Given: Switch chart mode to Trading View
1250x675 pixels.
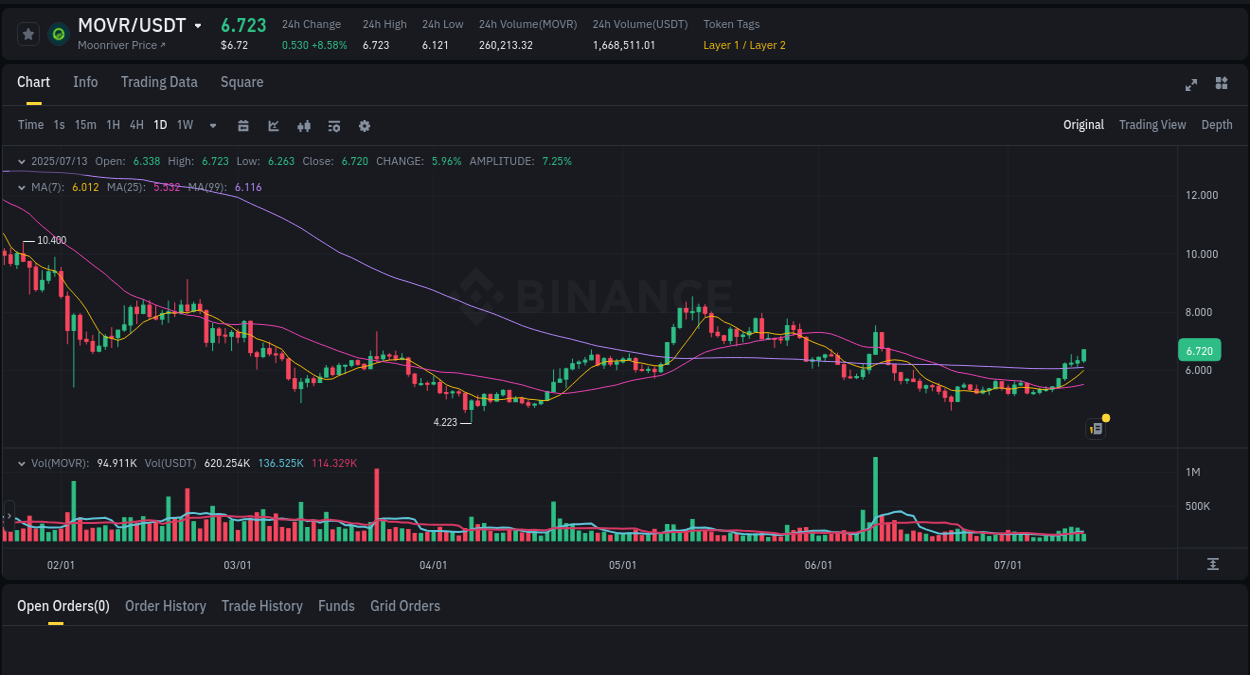Looking at the screenshot, I should click(x=1152, y=125).
